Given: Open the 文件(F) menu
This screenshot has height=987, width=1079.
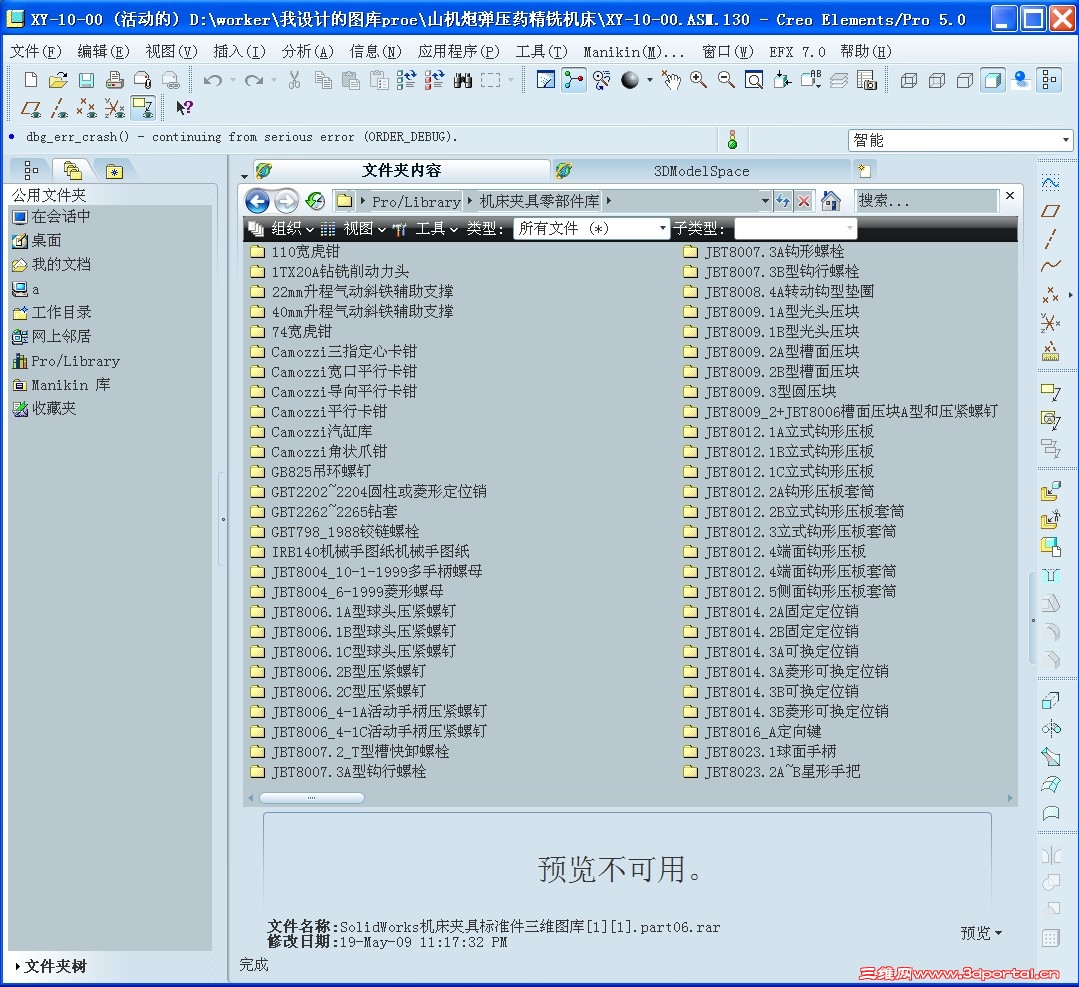Looking at the screenshot, I should (36, 52).
